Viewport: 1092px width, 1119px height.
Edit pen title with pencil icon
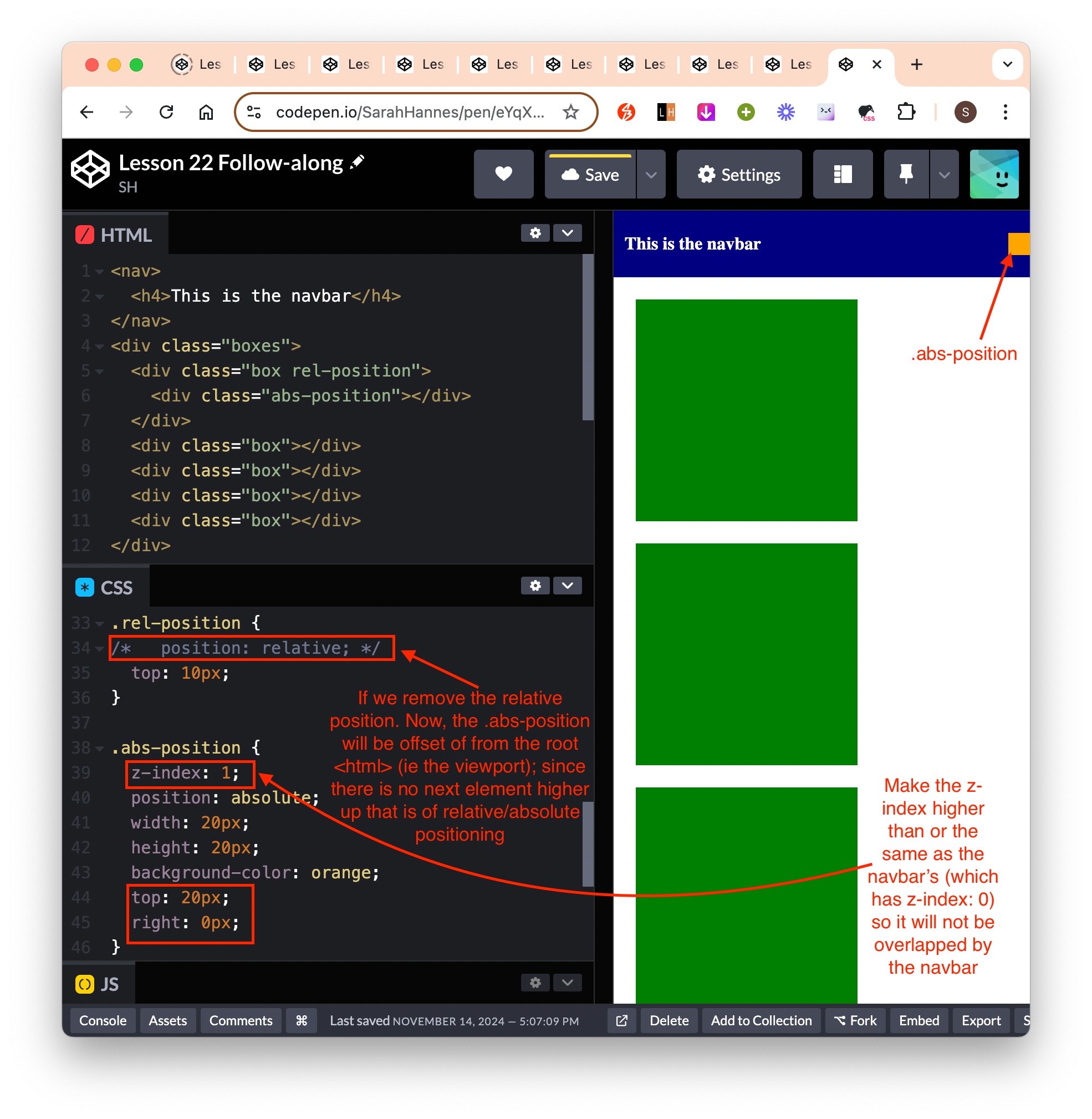pyautogui.click(x=358, y=162)
